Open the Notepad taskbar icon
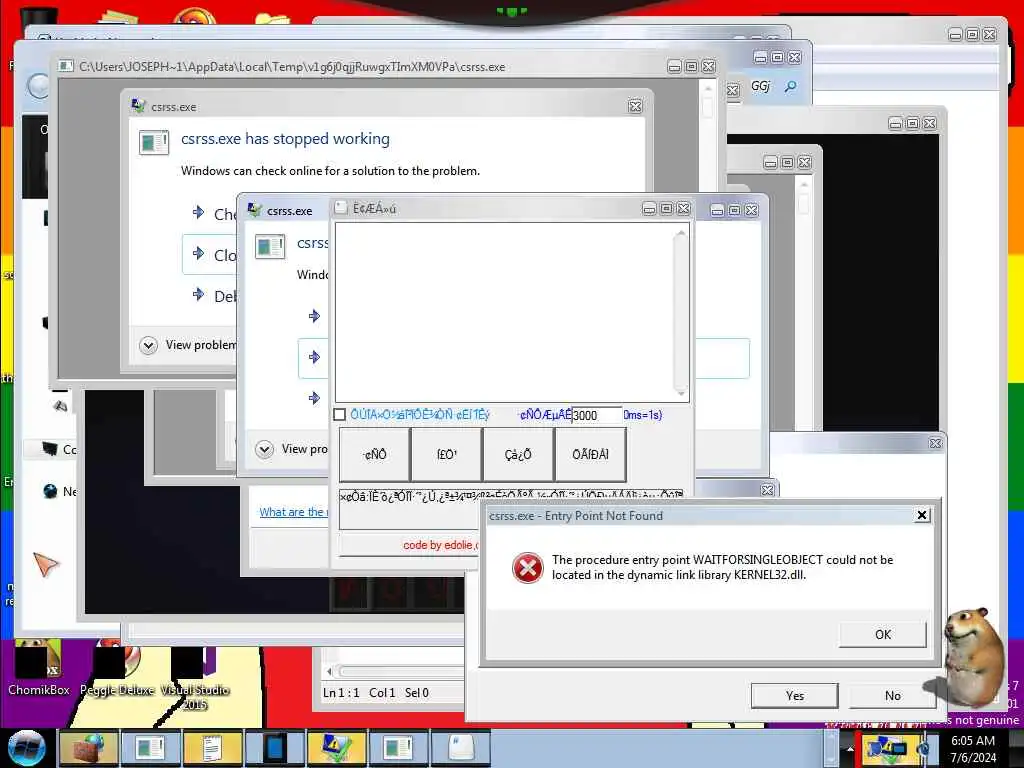Viewport: 1024px width, 768px height. (212, 748)
